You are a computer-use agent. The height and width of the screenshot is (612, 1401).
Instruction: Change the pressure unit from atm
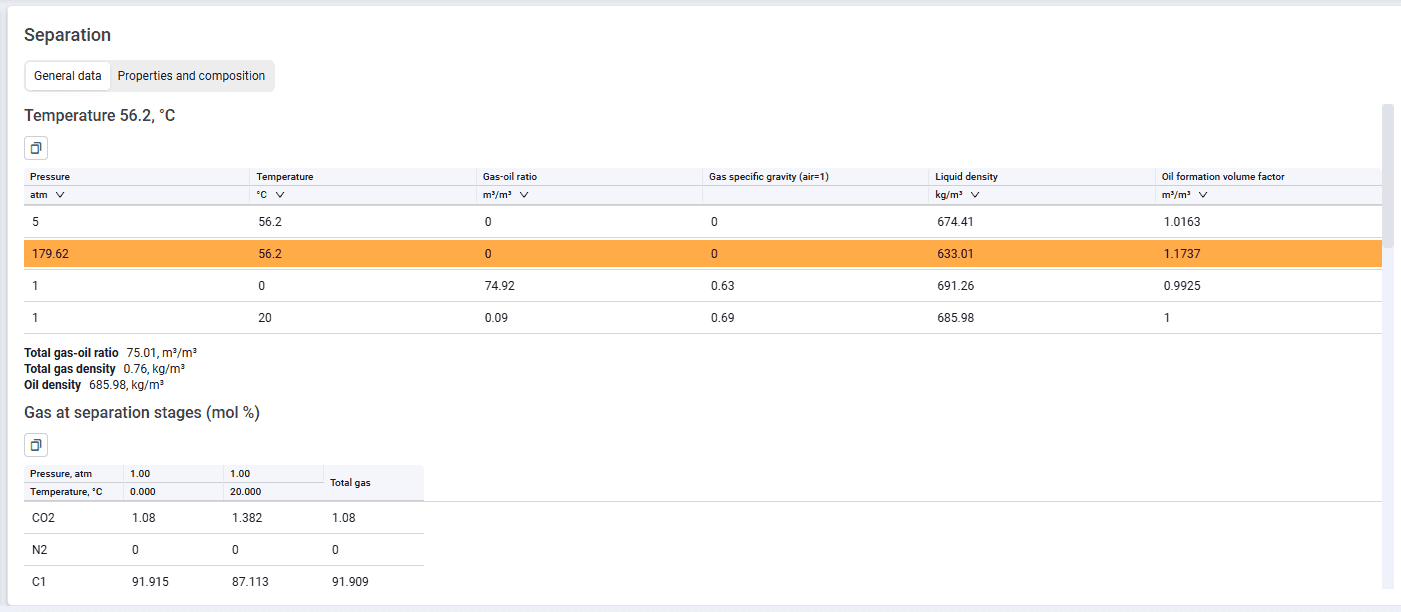click(x=47, y=195)
